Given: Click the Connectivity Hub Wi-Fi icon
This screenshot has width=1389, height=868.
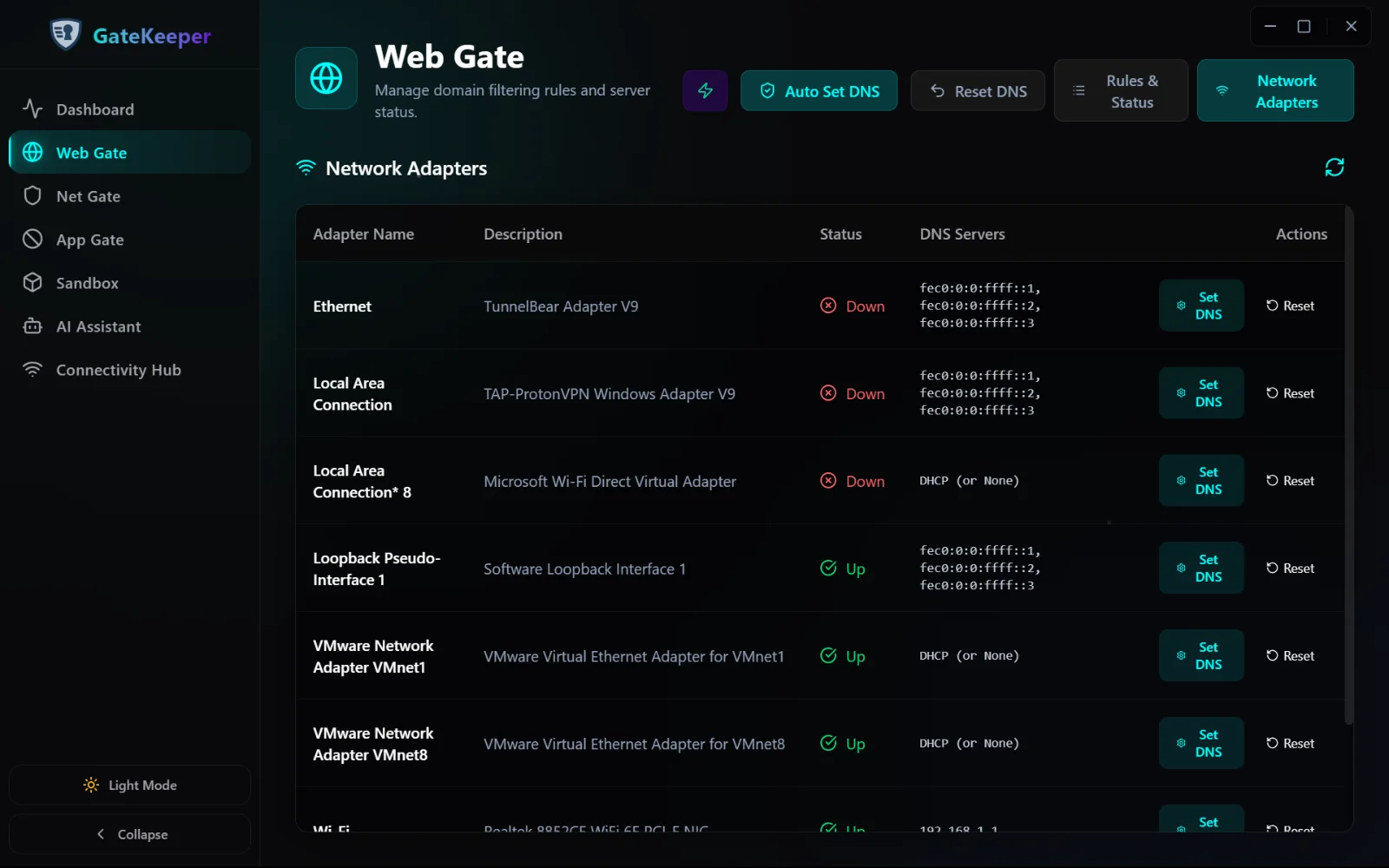Looking at the screenshot, I should coord(32,369).
